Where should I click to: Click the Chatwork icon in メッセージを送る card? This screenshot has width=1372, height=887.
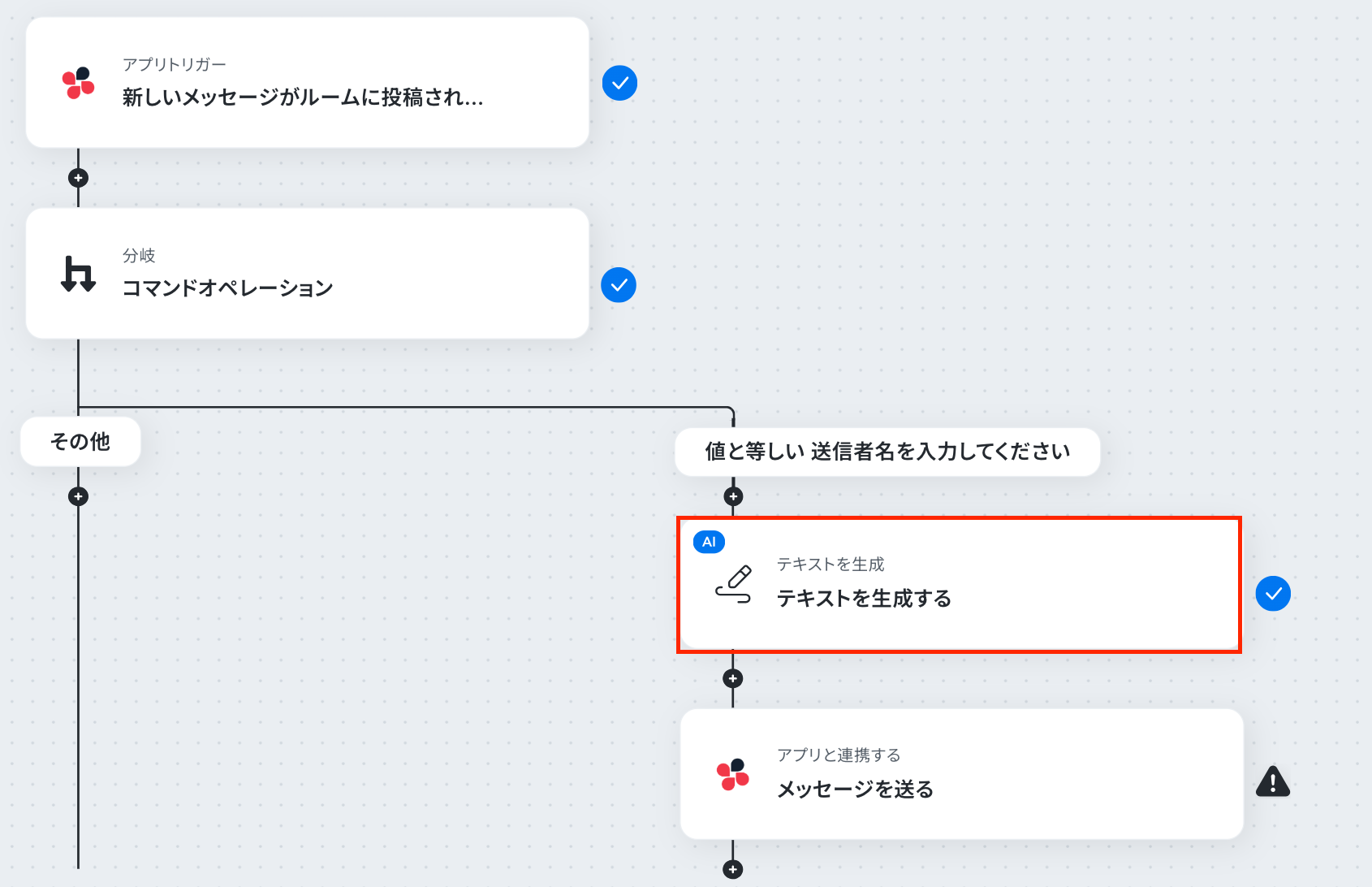pos(733,775)
